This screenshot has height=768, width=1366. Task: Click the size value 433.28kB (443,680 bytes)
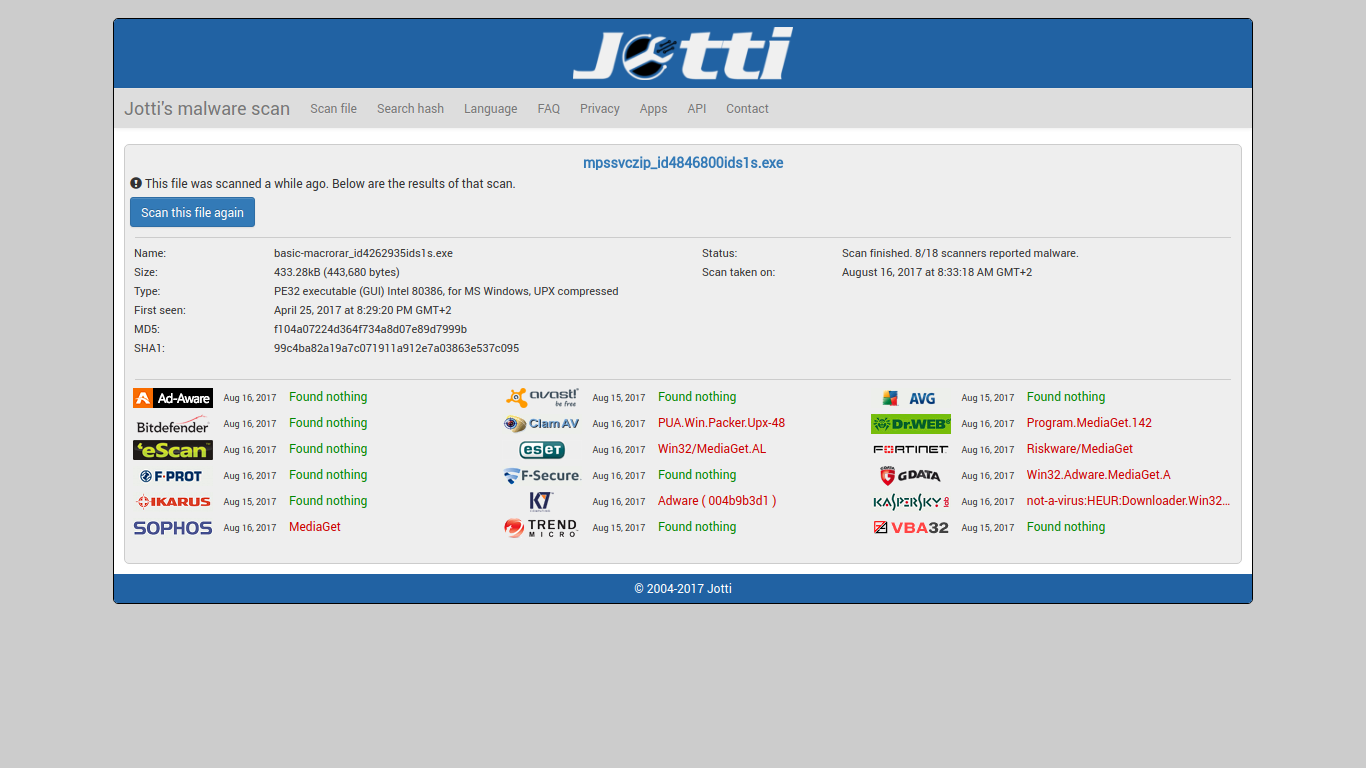[x=337, y=272]
